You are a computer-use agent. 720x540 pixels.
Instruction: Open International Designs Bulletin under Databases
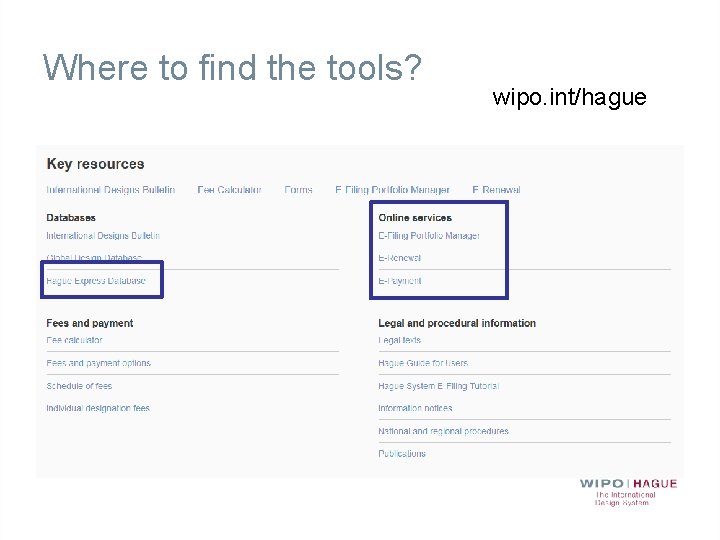pyautogui.click(x=103, y=236)
